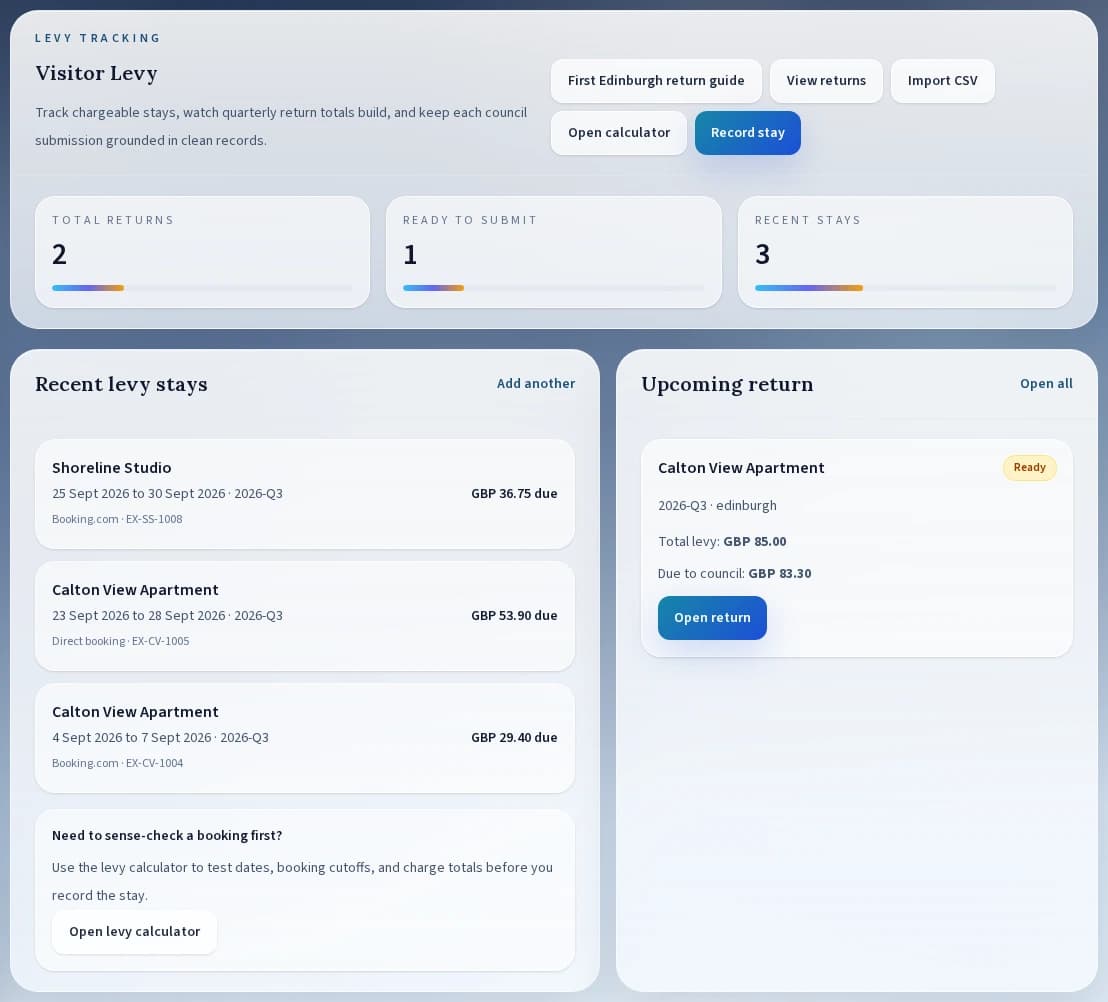Click the Recent Stays progress bar
This screenshot has width=1108, height=1002.
point(905,288)
